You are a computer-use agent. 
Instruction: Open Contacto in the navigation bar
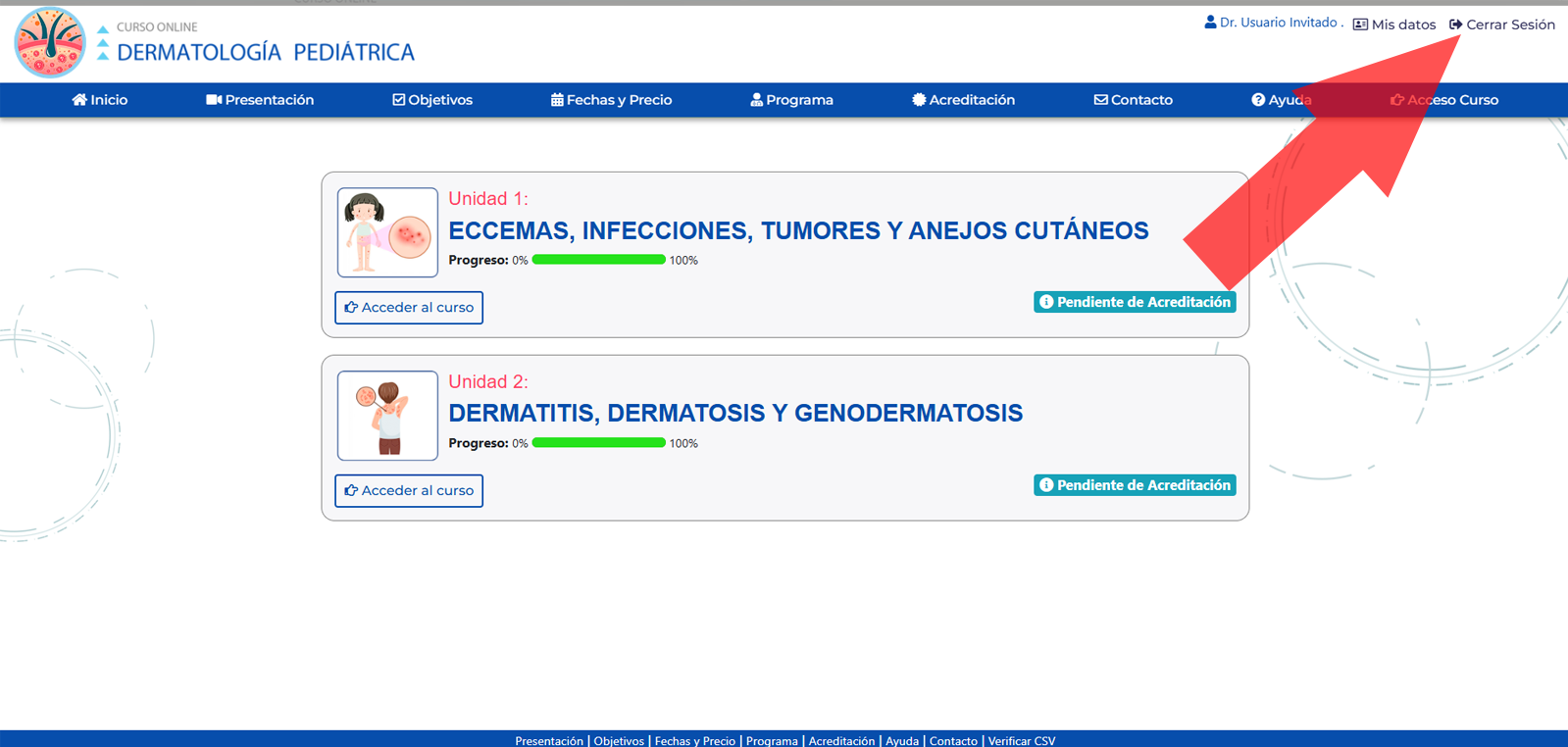[1133, 100]
